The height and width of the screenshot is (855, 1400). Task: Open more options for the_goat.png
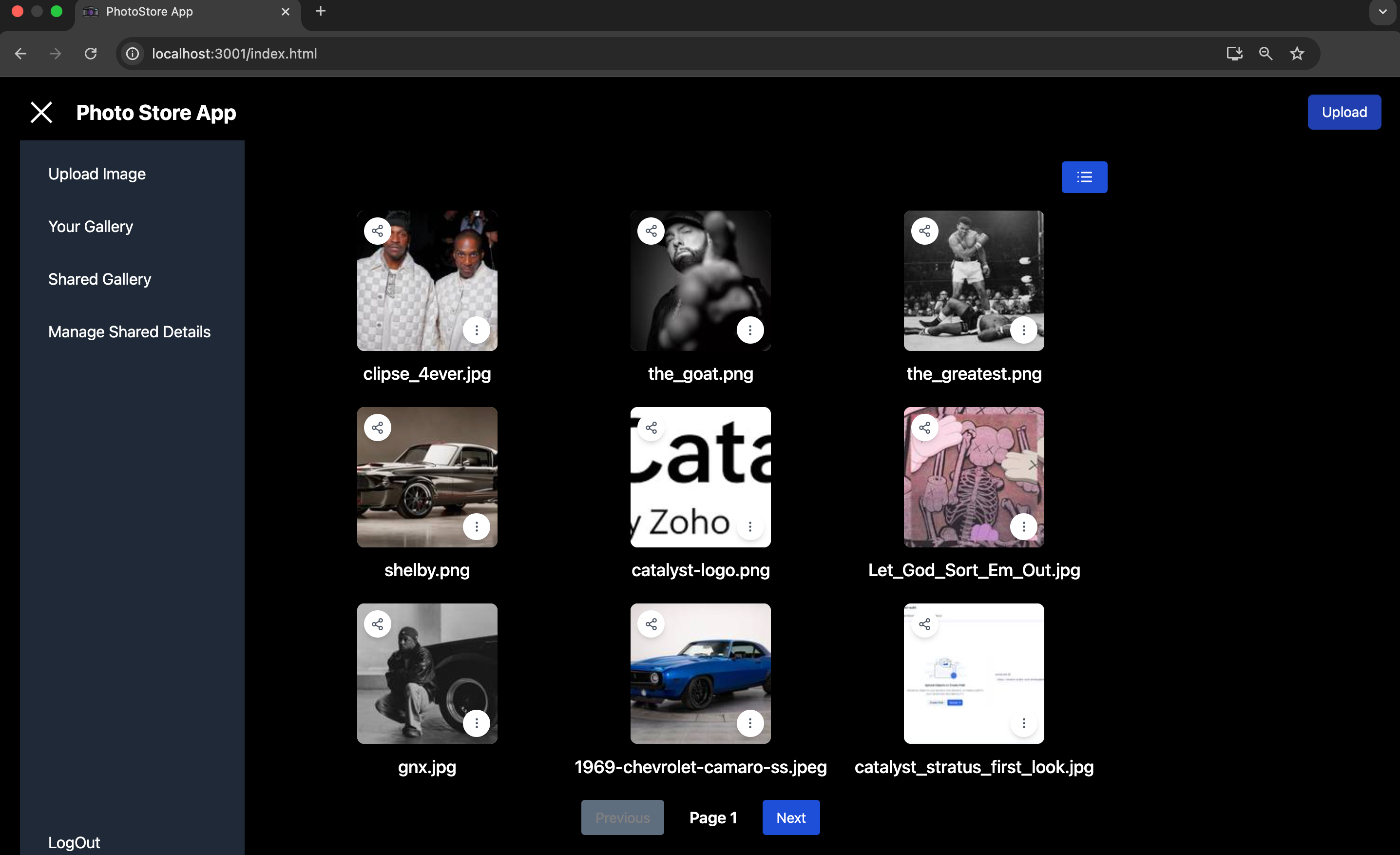pyautogui.click(x=749, y=330)
